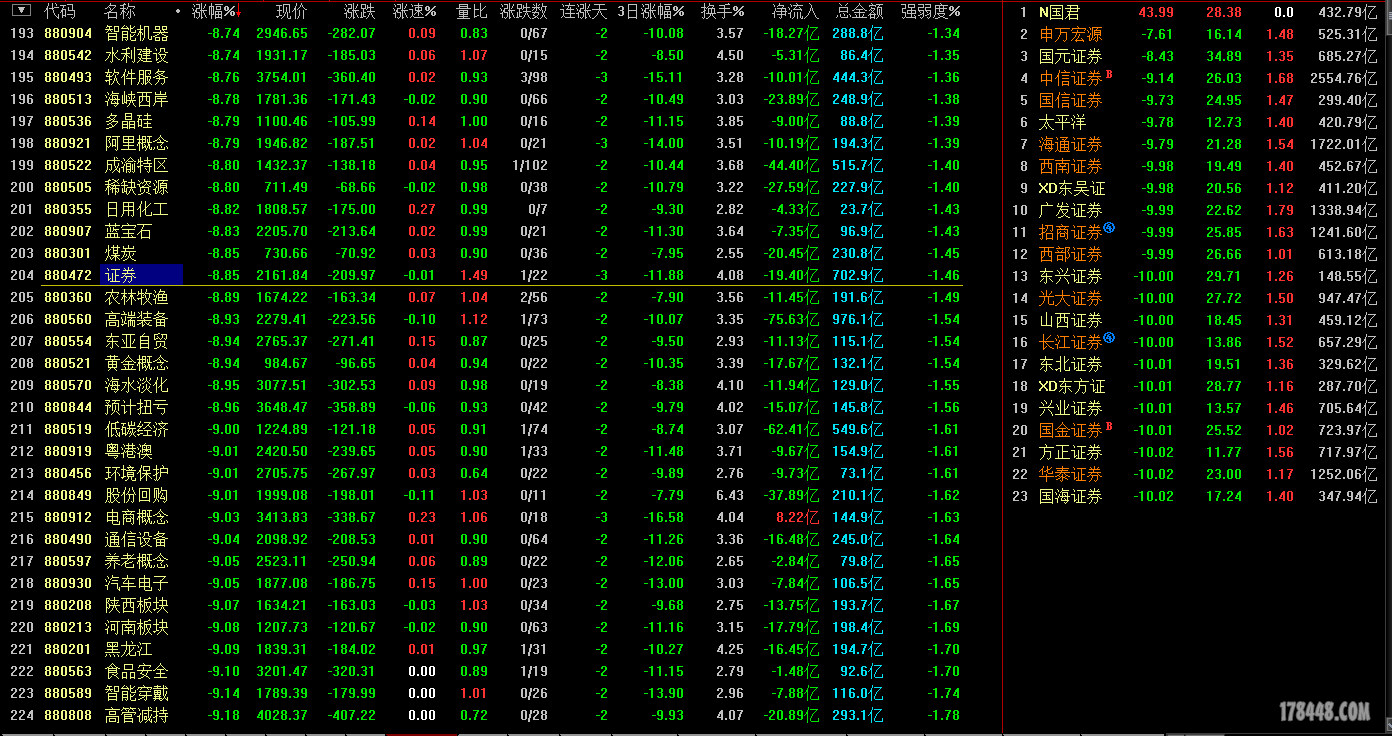Select 太平洋 in the stock list
Viewport: 1392px width, 736px height.
point(1063,122)
